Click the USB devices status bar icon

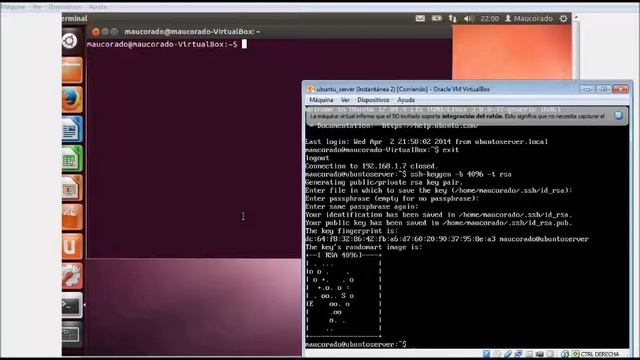click(x=508, y=354)
